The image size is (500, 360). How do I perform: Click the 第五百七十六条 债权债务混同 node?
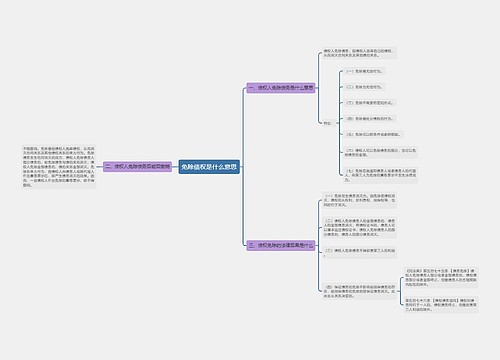[x=441, y=305]
